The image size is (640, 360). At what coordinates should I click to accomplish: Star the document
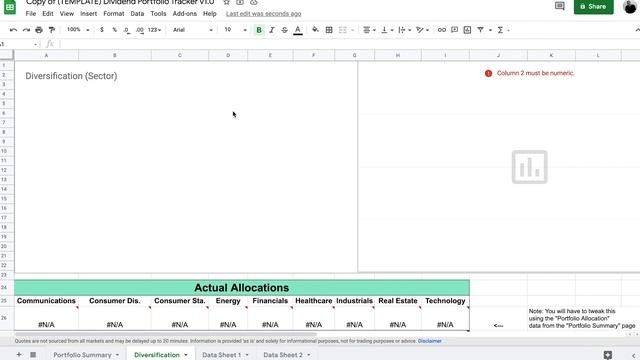(227, 2)
